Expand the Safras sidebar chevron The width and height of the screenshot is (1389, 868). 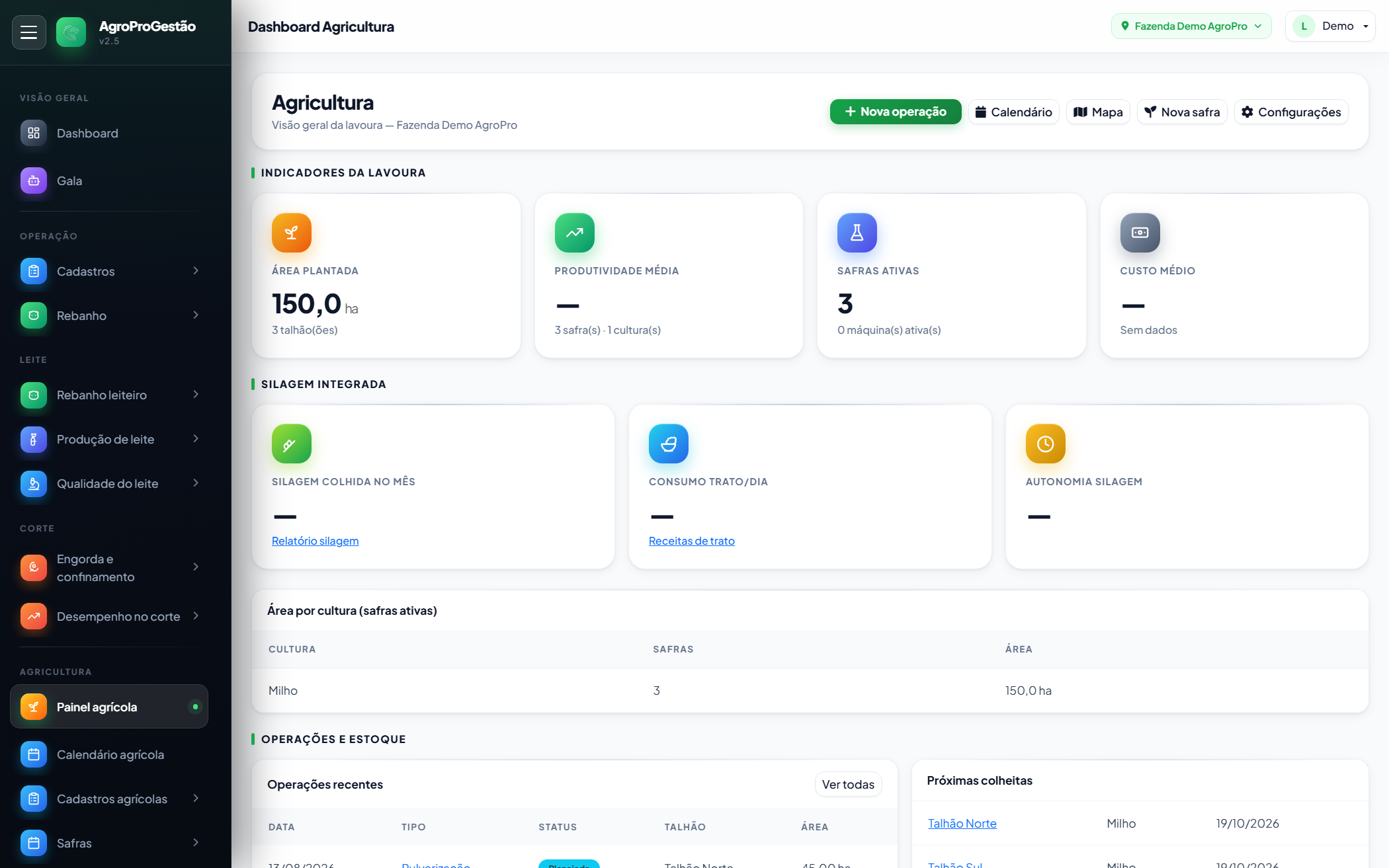[x=196, y=842]
